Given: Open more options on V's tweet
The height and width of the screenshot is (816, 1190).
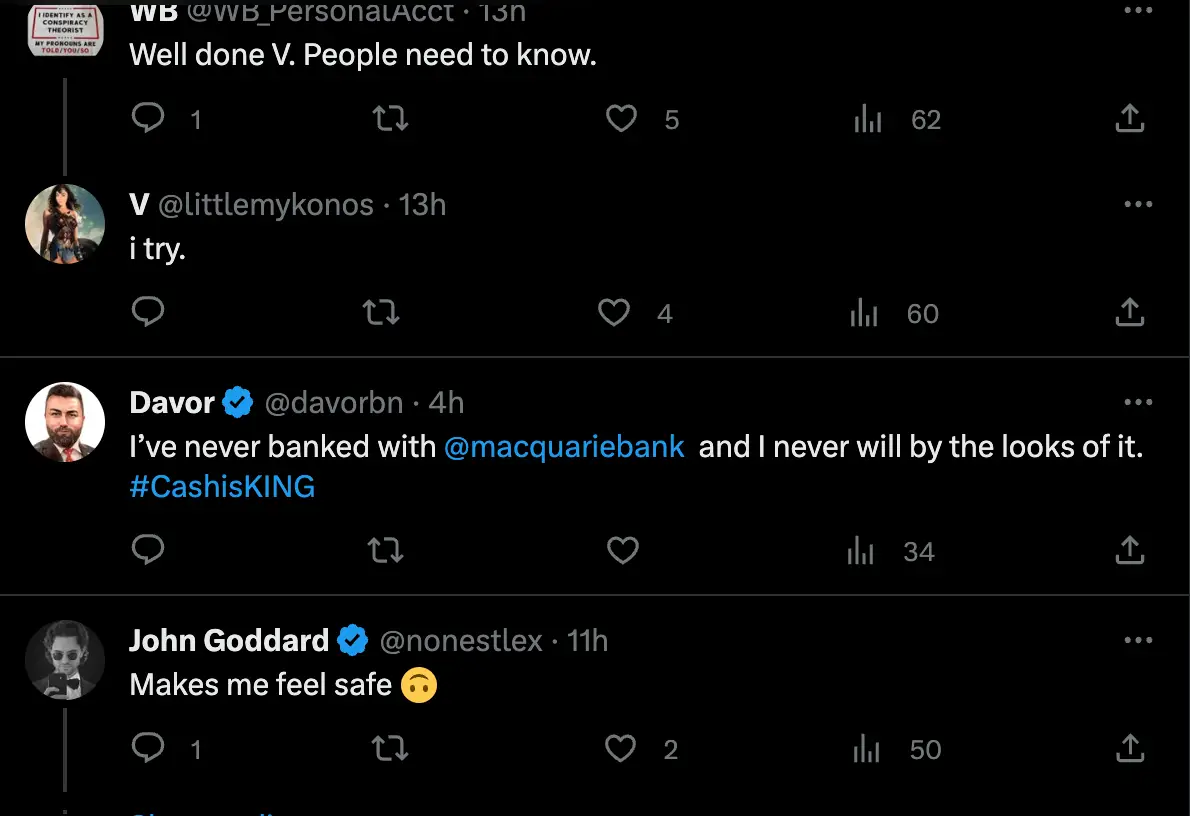Looking at the screenshot, I should [x=1138, y=204].
